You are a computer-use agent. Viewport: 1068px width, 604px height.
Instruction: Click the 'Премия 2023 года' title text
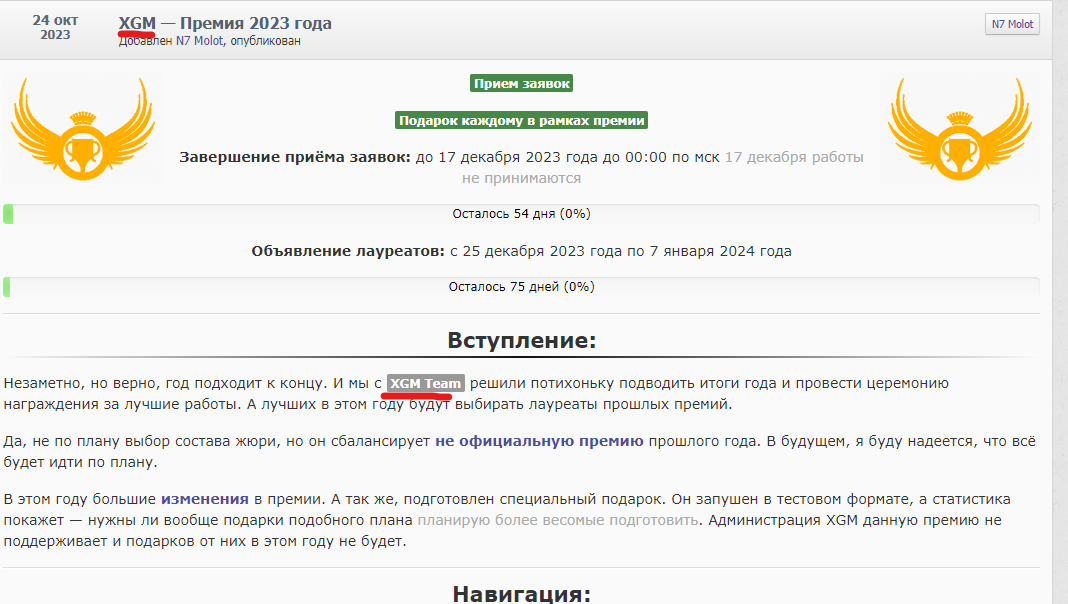tap(255, 23)
